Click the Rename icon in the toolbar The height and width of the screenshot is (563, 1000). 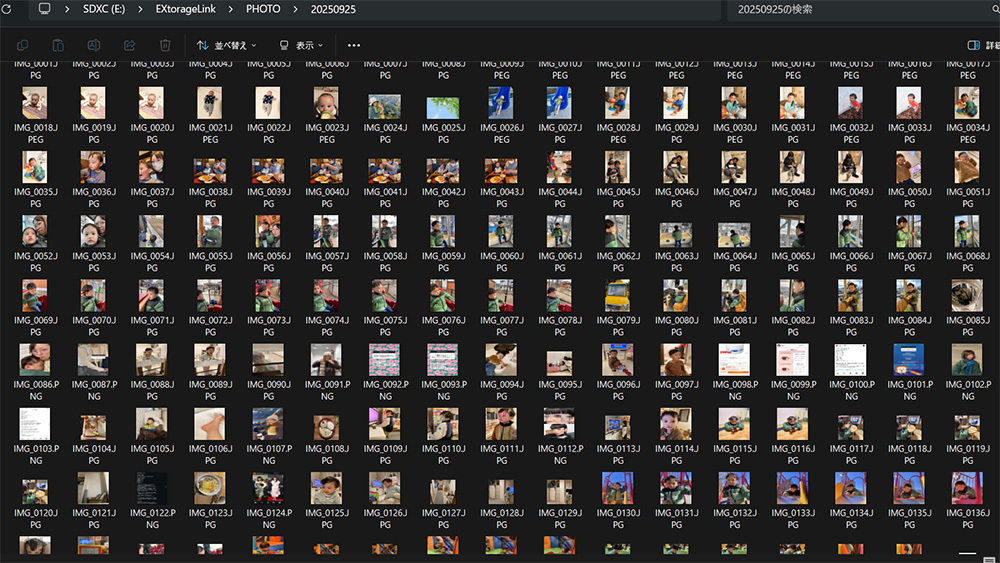point(94,45)
